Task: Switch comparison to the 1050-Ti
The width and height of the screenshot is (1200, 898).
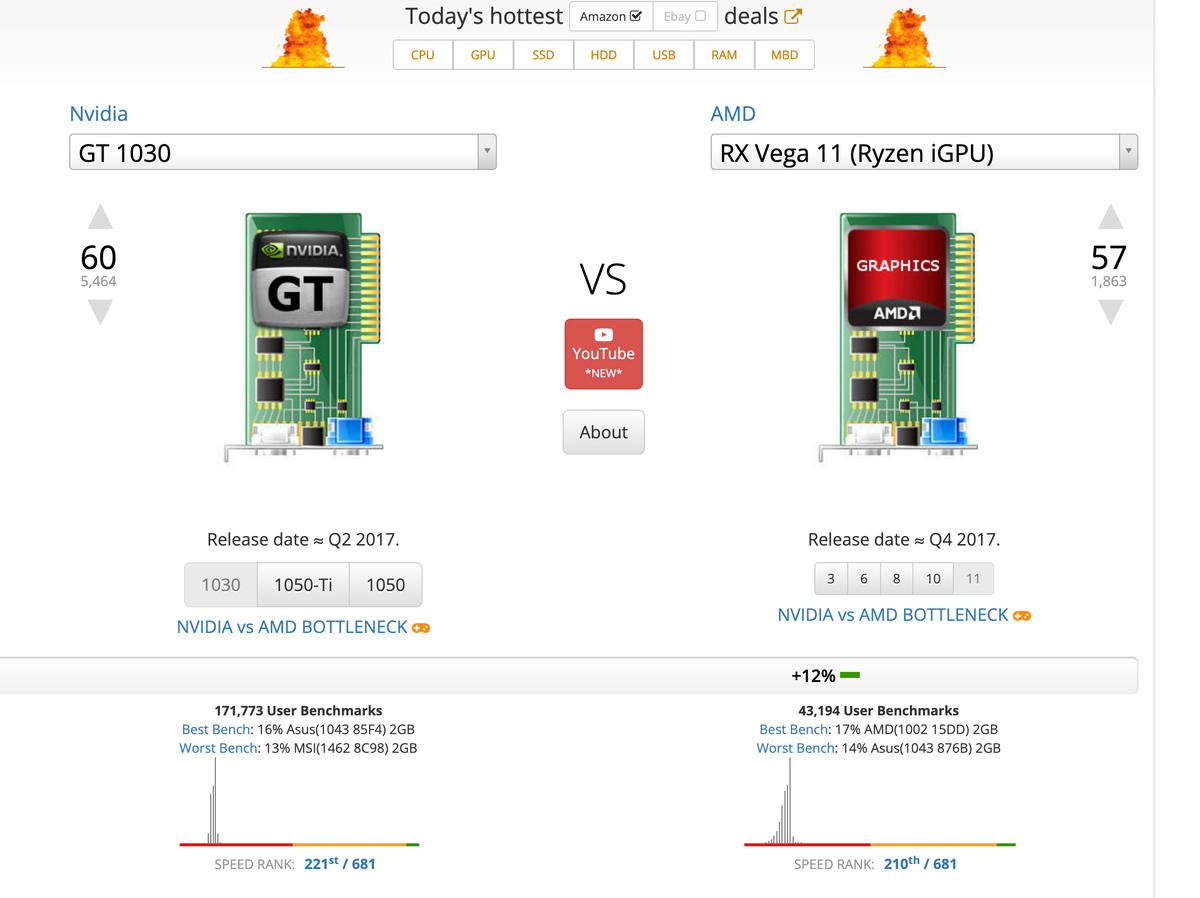Action: tap(303, 585)
